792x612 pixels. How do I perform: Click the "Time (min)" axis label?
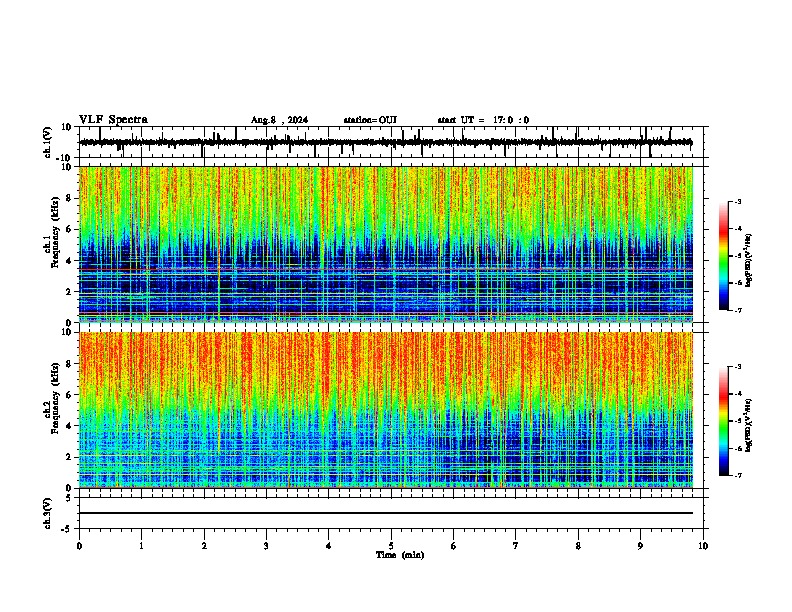pyautogui.click(x=400, y=555)
